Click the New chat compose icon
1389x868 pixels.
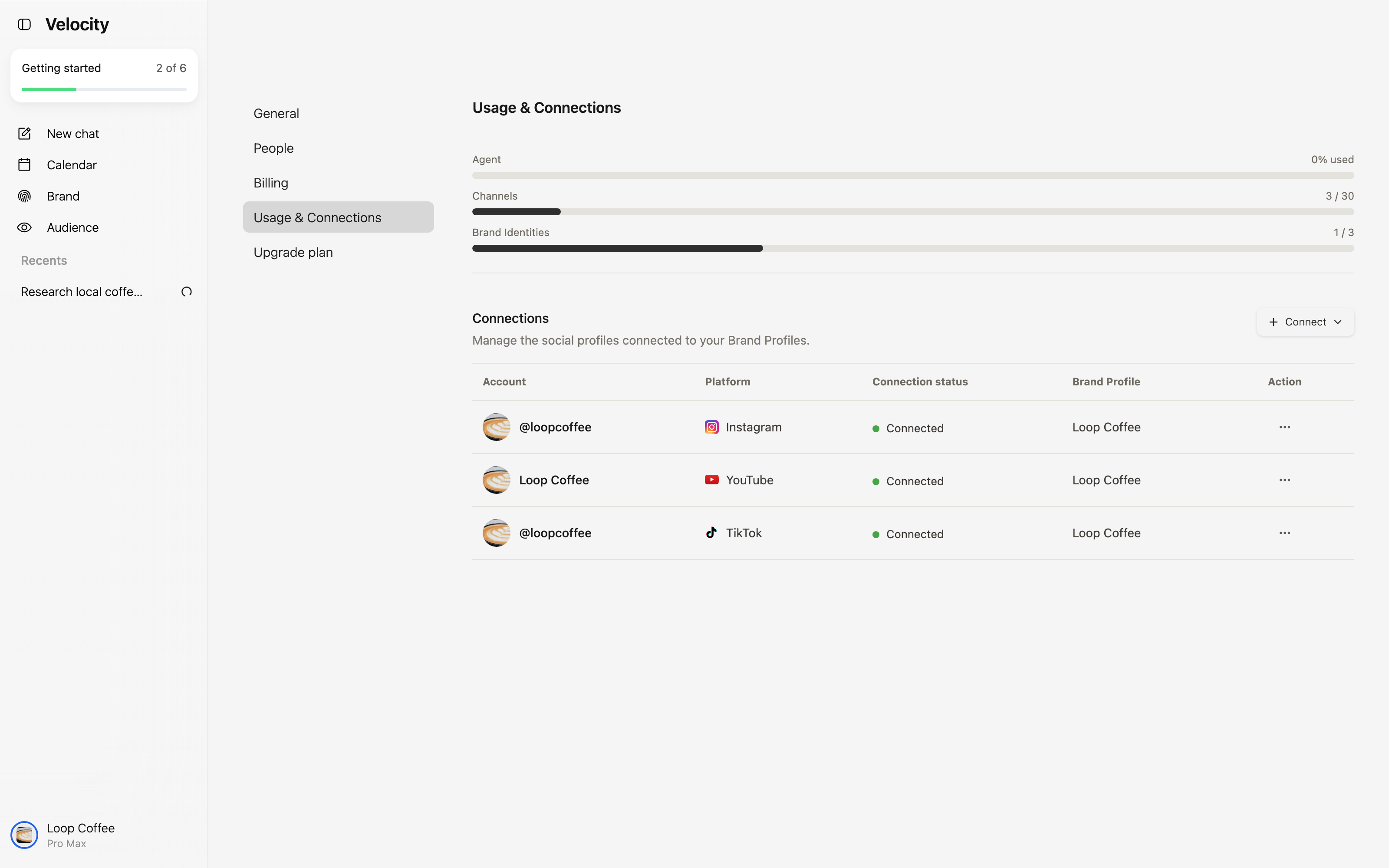[24, 134]
